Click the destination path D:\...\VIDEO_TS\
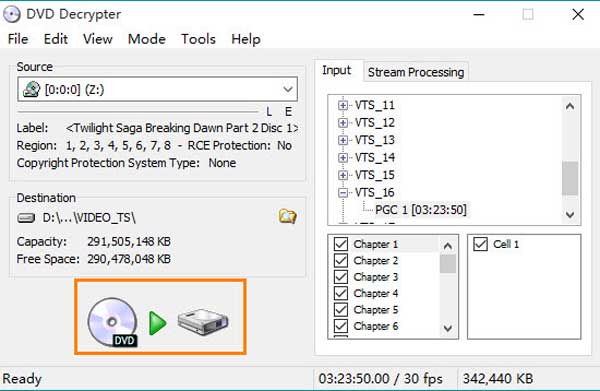 (x=89, y=218)
